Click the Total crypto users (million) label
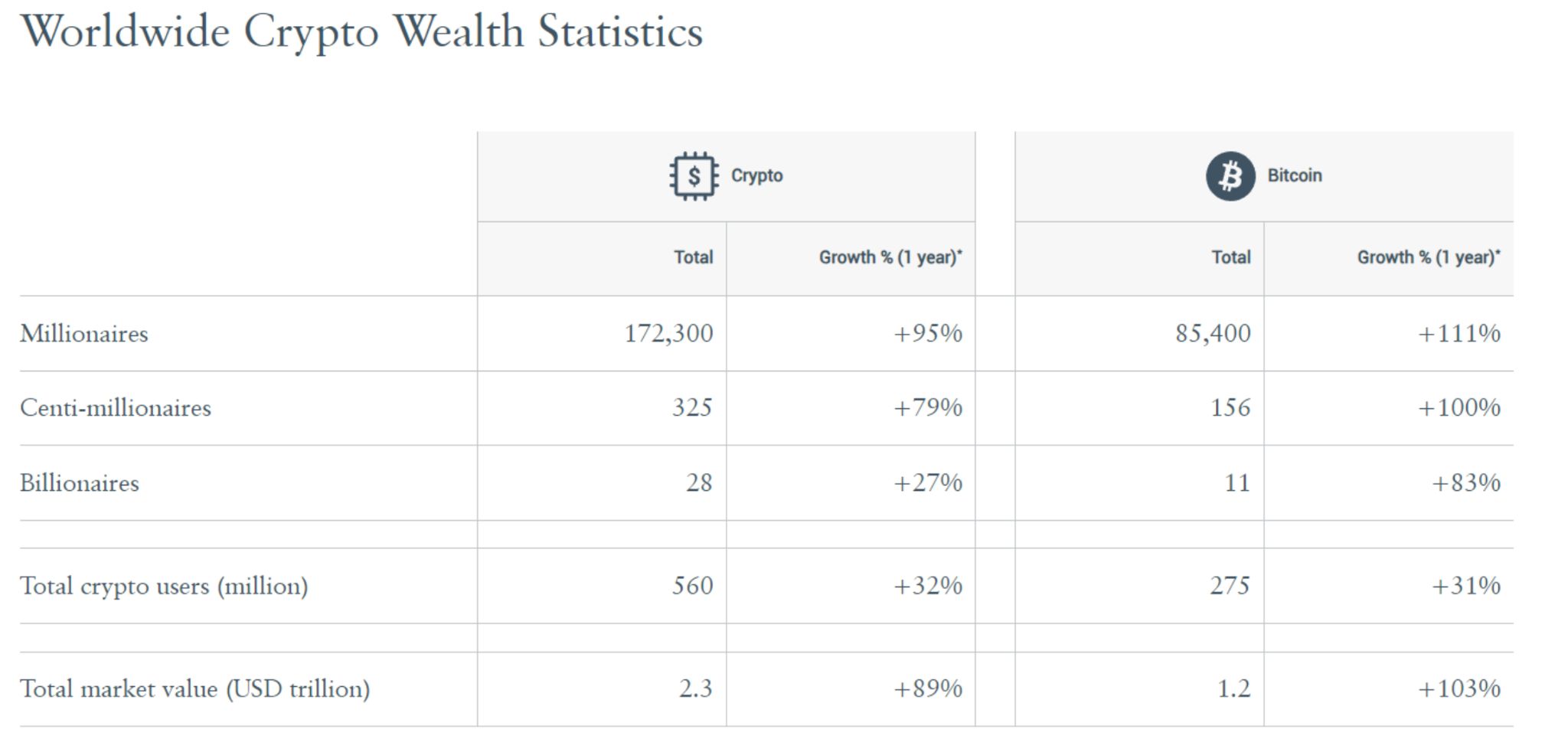The image size is (1568, 739). (164, 586)
